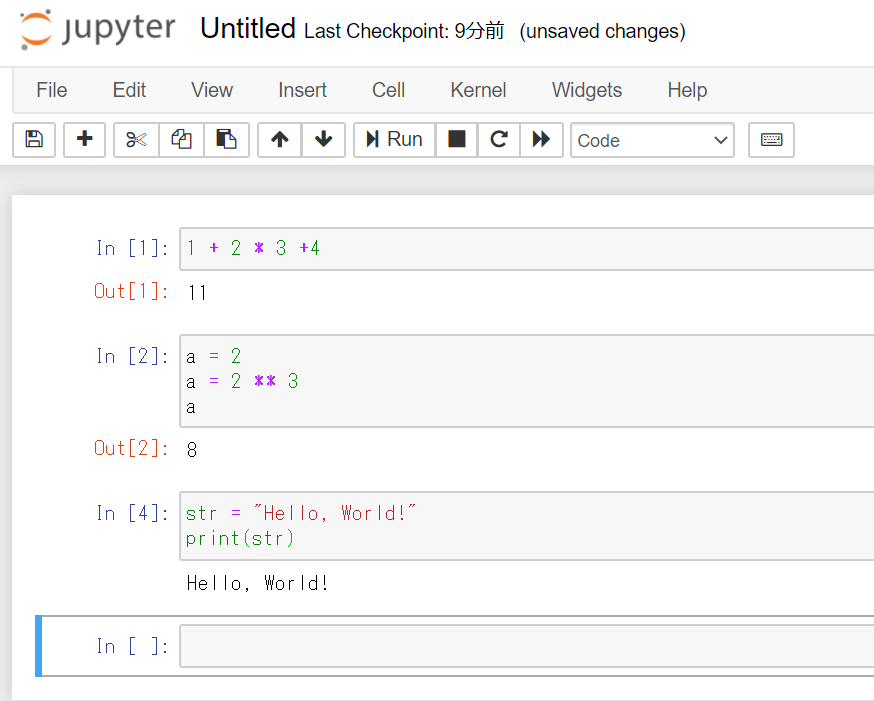Click the Jupyter logo

tap(98, 29)
